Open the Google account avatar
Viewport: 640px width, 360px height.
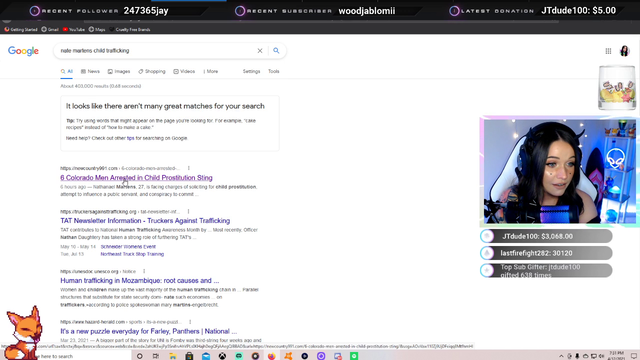click(624, 51)
